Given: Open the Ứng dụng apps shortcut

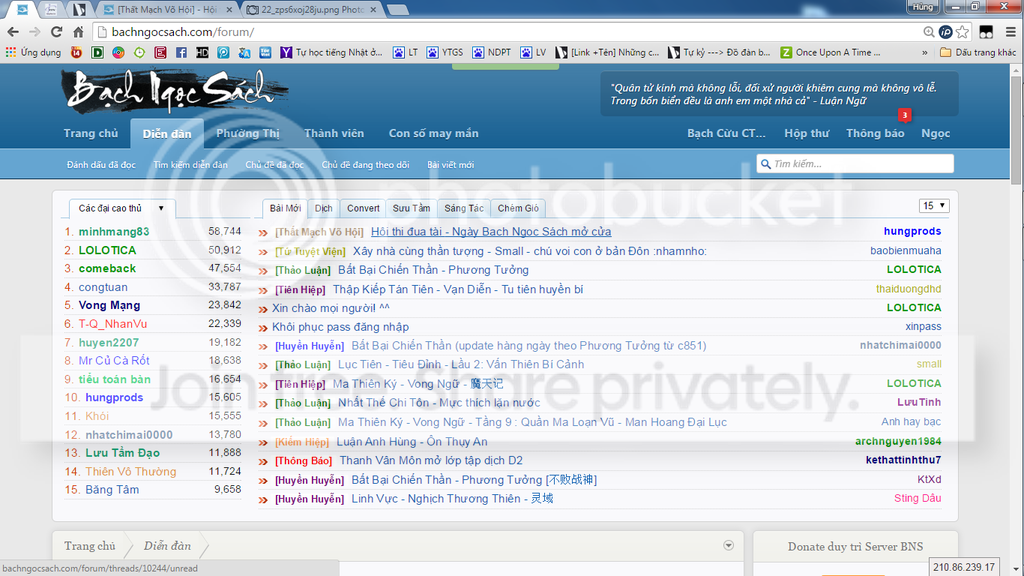Looking at the screenshot, I should tap(33, 53).
